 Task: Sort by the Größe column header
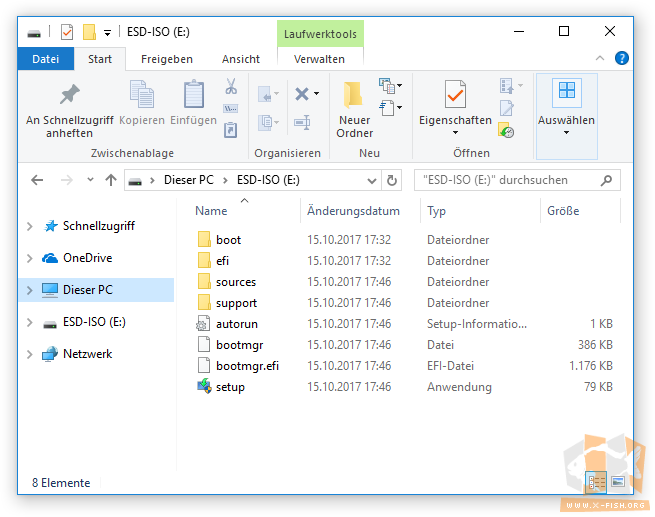pyautogui.click(x=563, y=211)
